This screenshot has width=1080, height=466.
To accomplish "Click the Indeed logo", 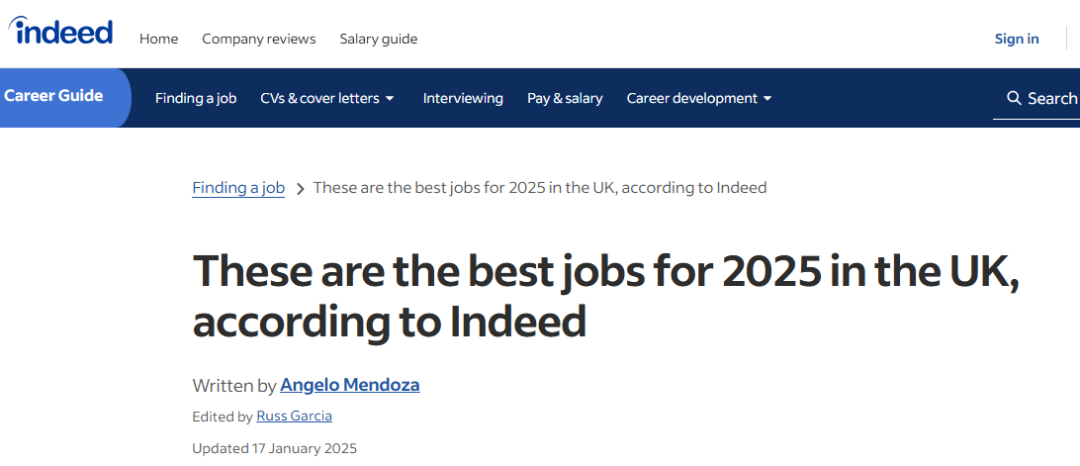I will click(x=61, y=30).
